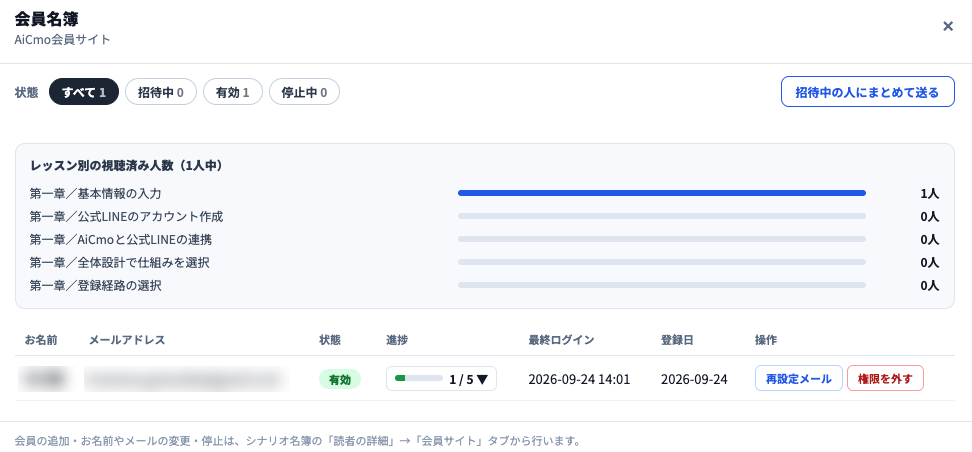Click the blurred email address cell
Screen dimensions: 972x452
[187, 379]
